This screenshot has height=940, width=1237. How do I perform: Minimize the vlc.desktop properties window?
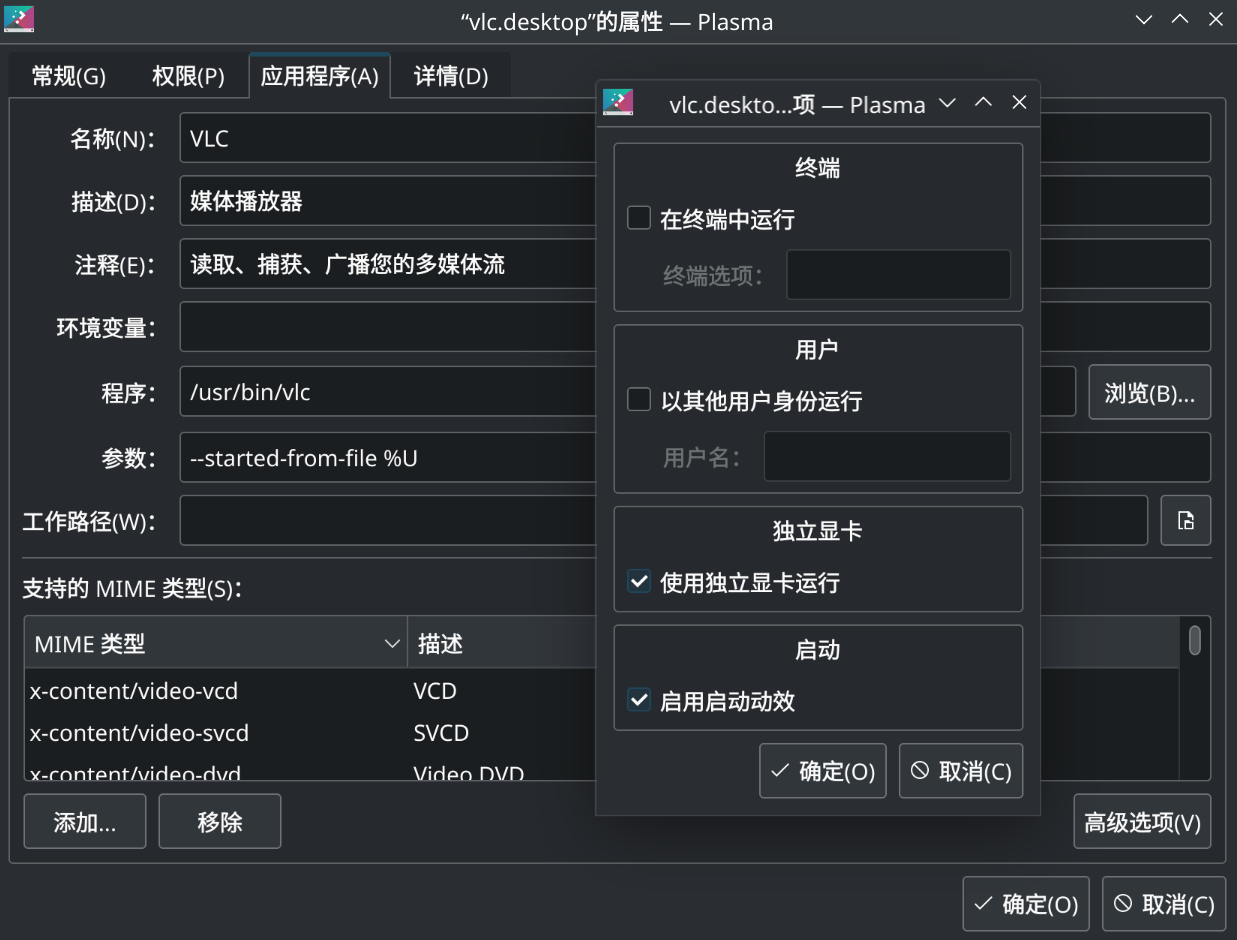[1144, 19]
